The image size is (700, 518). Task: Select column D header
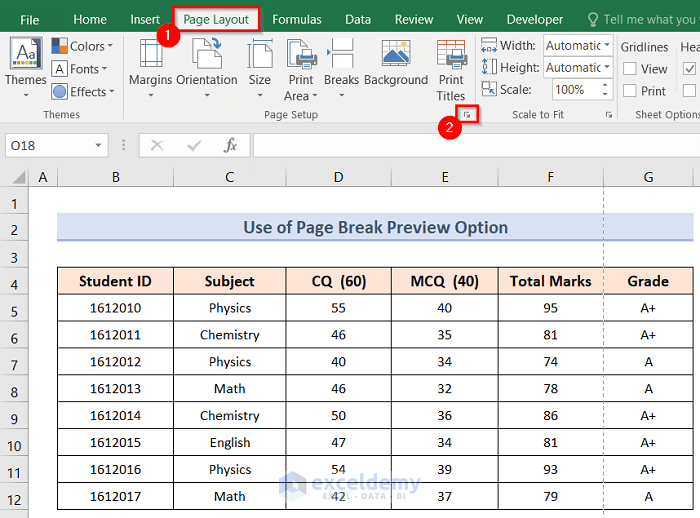pyautogui.click(x=338, y=177)
